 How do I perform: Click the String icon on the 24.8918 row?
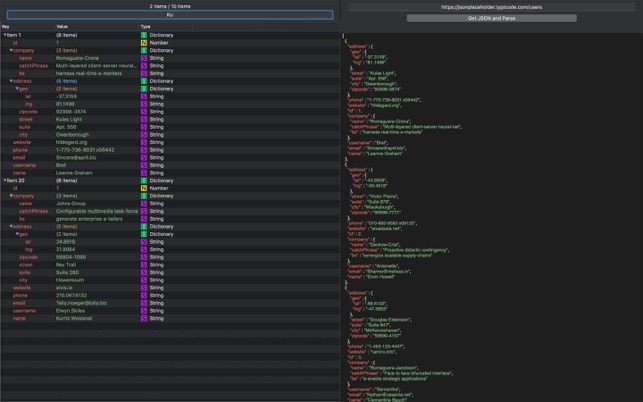[144, 242]
